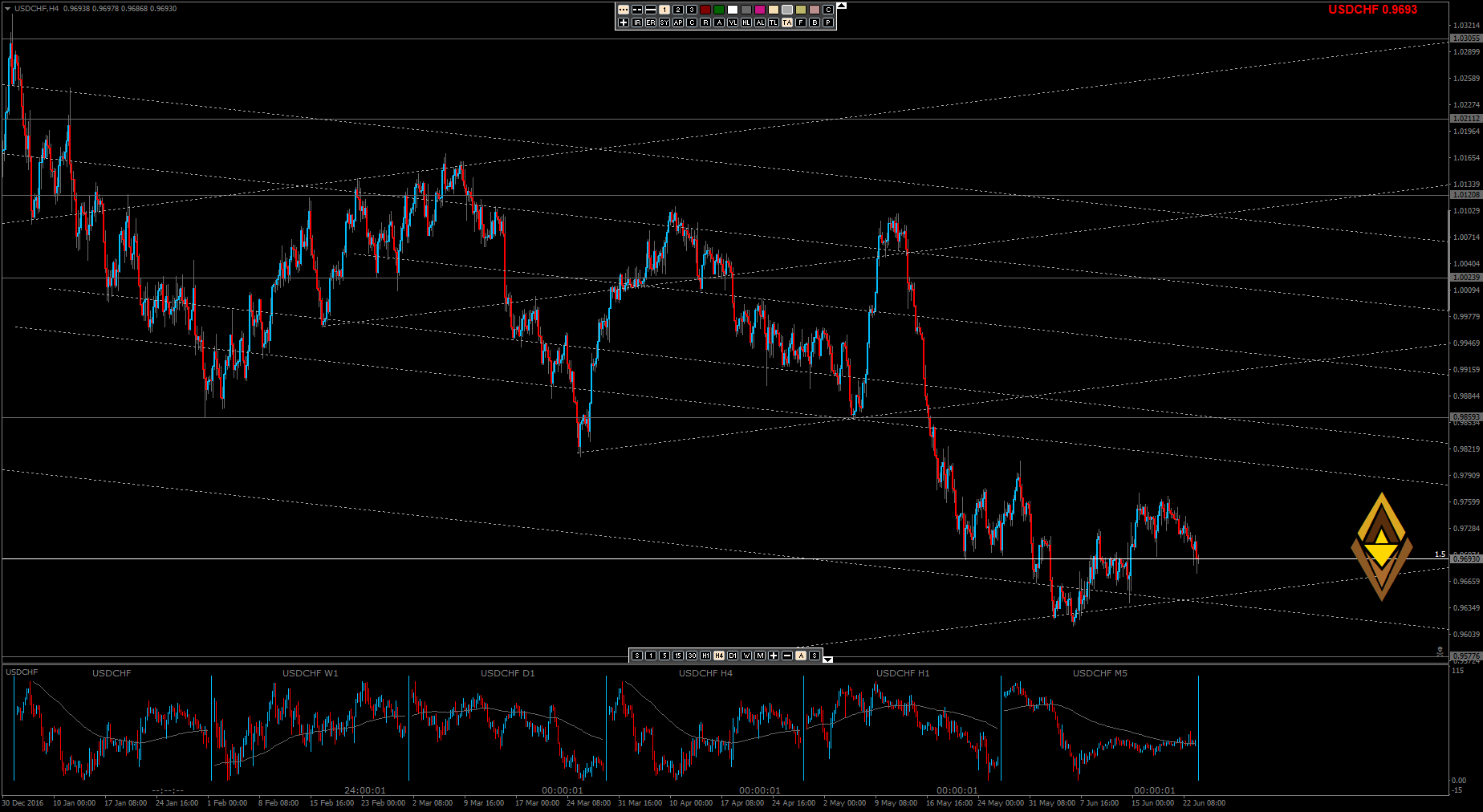Toggle the A button in timeframe bar
Image resolution: width=1483 pixels, height=812 pixels.
point(801,656)
